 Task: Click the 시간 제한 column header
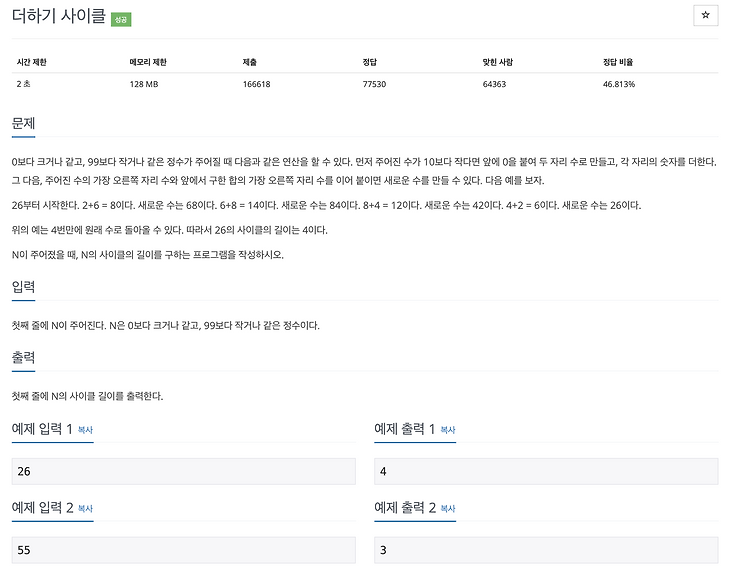(x=32, y=62)
